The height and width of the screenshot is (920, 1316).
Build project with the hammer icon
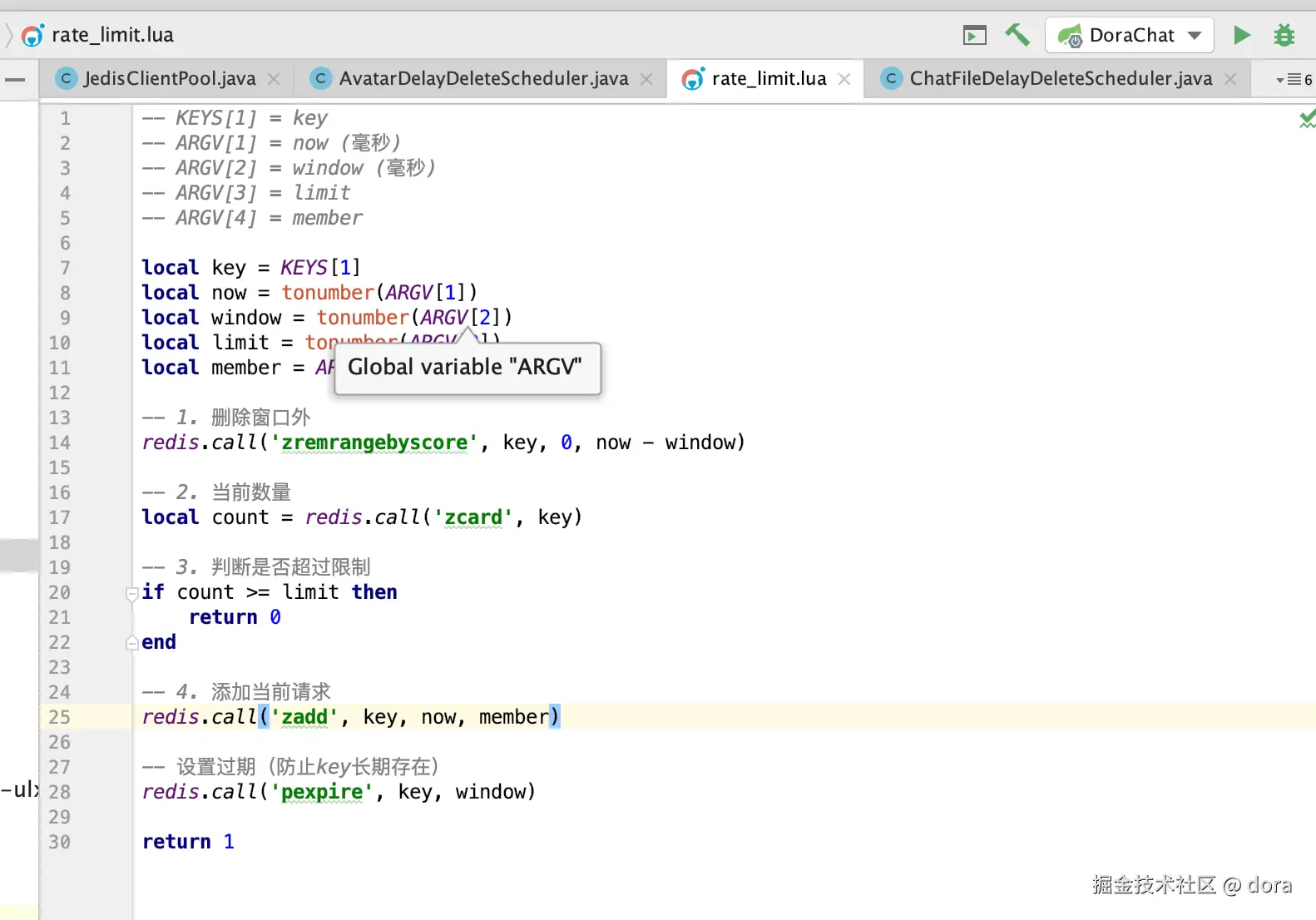point(1017,35)
